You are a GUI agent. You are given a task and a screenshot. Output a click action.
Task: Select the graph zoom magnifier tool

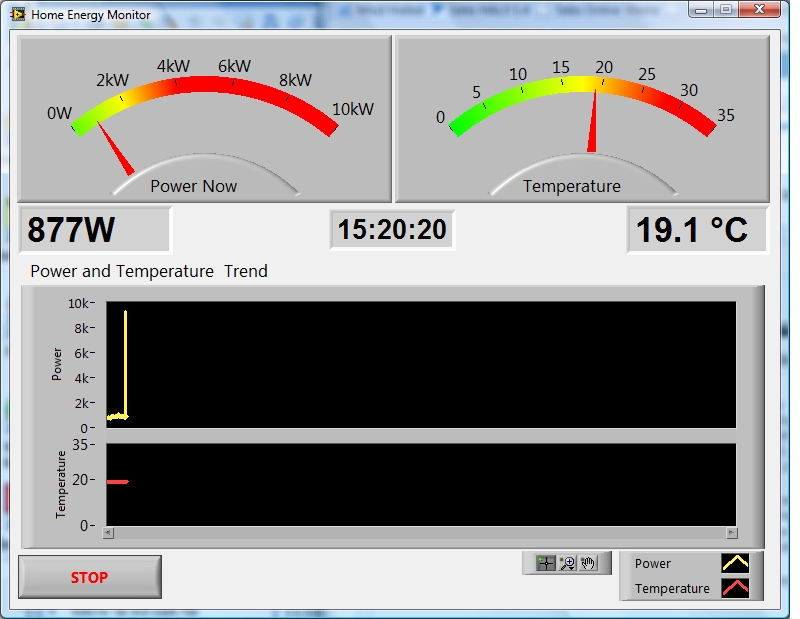(567, 563)
